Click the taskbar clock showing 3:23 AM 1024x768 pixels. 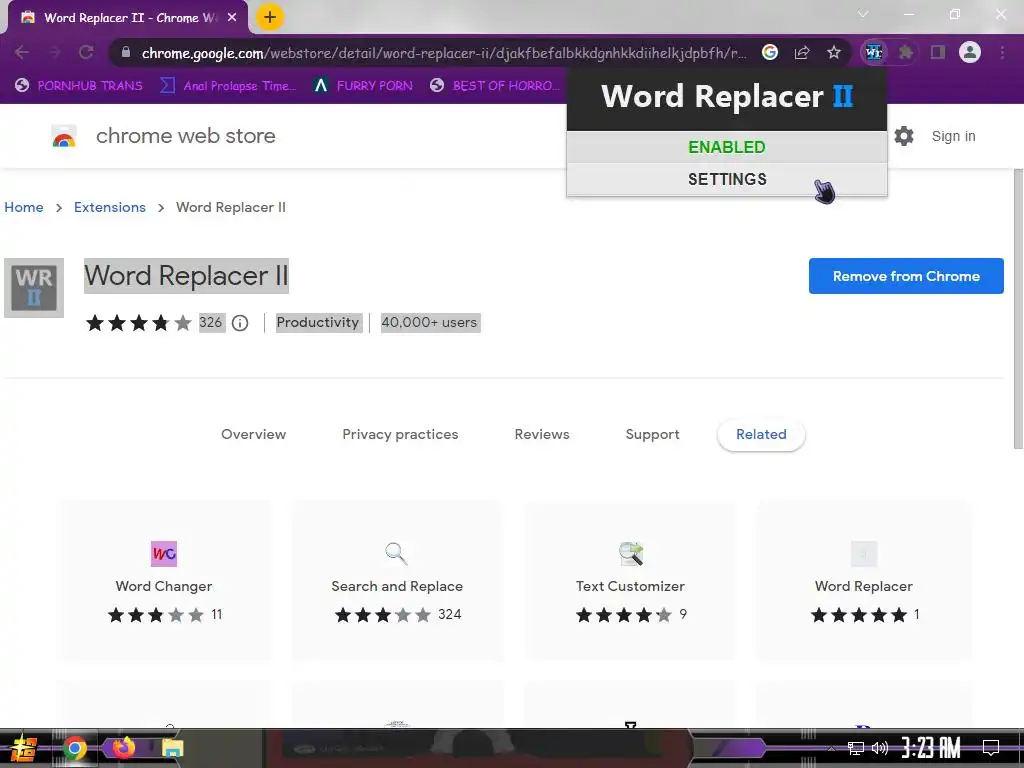(x=931, y=748)
